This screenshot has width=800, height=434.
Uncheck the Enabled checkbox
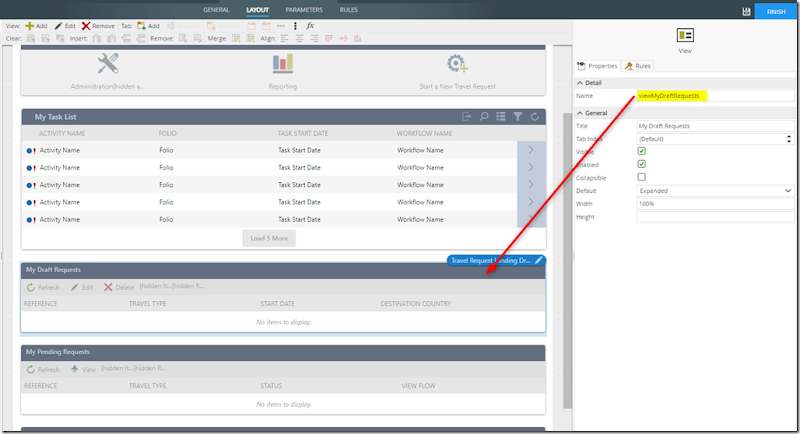[x=641, y=164]
